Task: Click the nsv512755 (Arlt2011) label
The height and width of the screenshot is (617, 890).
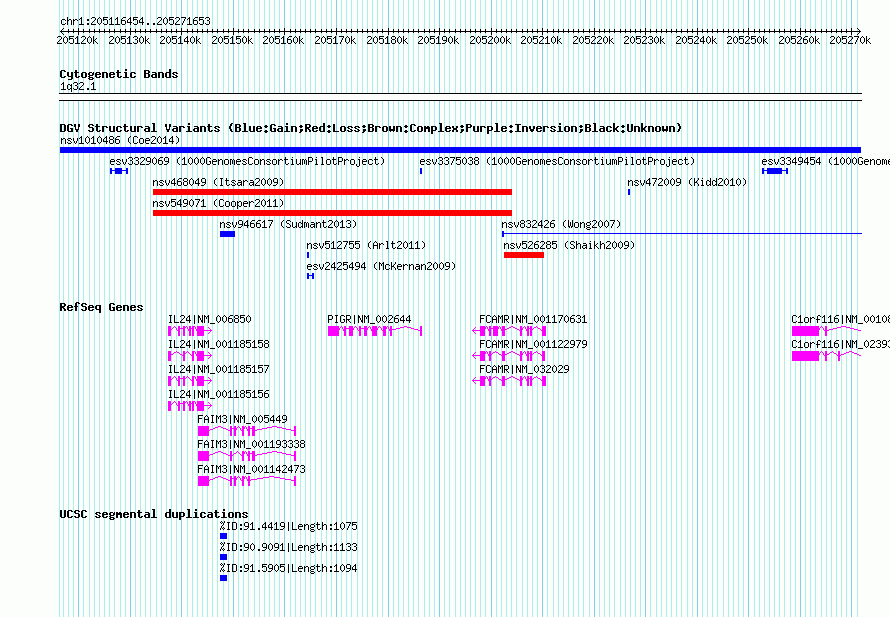Action: pyautogui.click(x=366, y=245)
